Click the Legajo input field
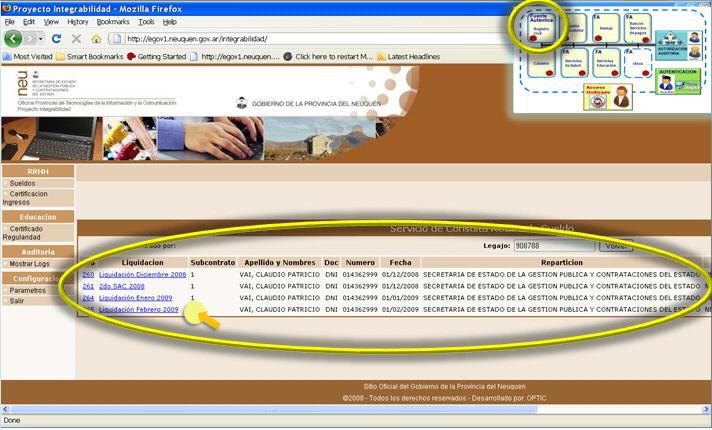 click(552, 245)
